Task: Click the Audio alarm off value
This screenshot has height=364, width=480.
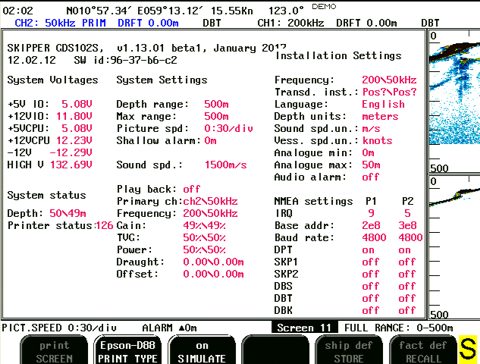Action: (371, 177)
